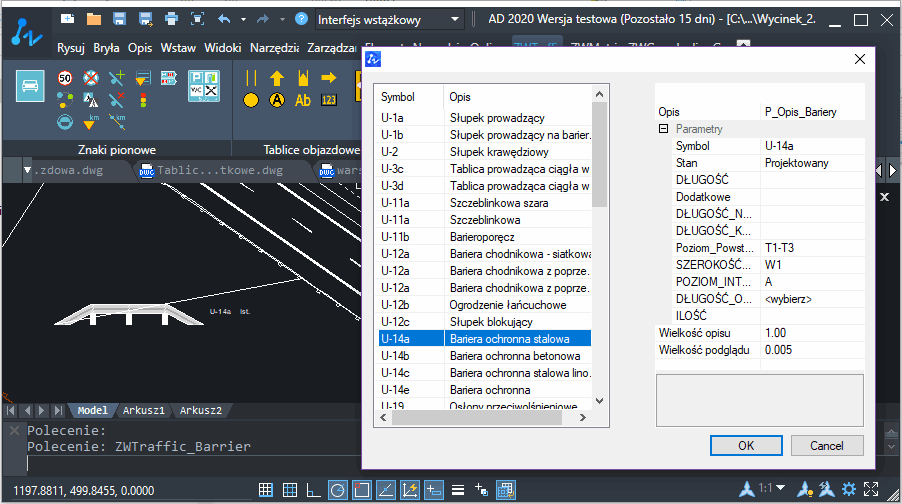Viewport: 902px width, 504px height.
Task: Select the yellow Ab text board icon
Action: (303, 100)
